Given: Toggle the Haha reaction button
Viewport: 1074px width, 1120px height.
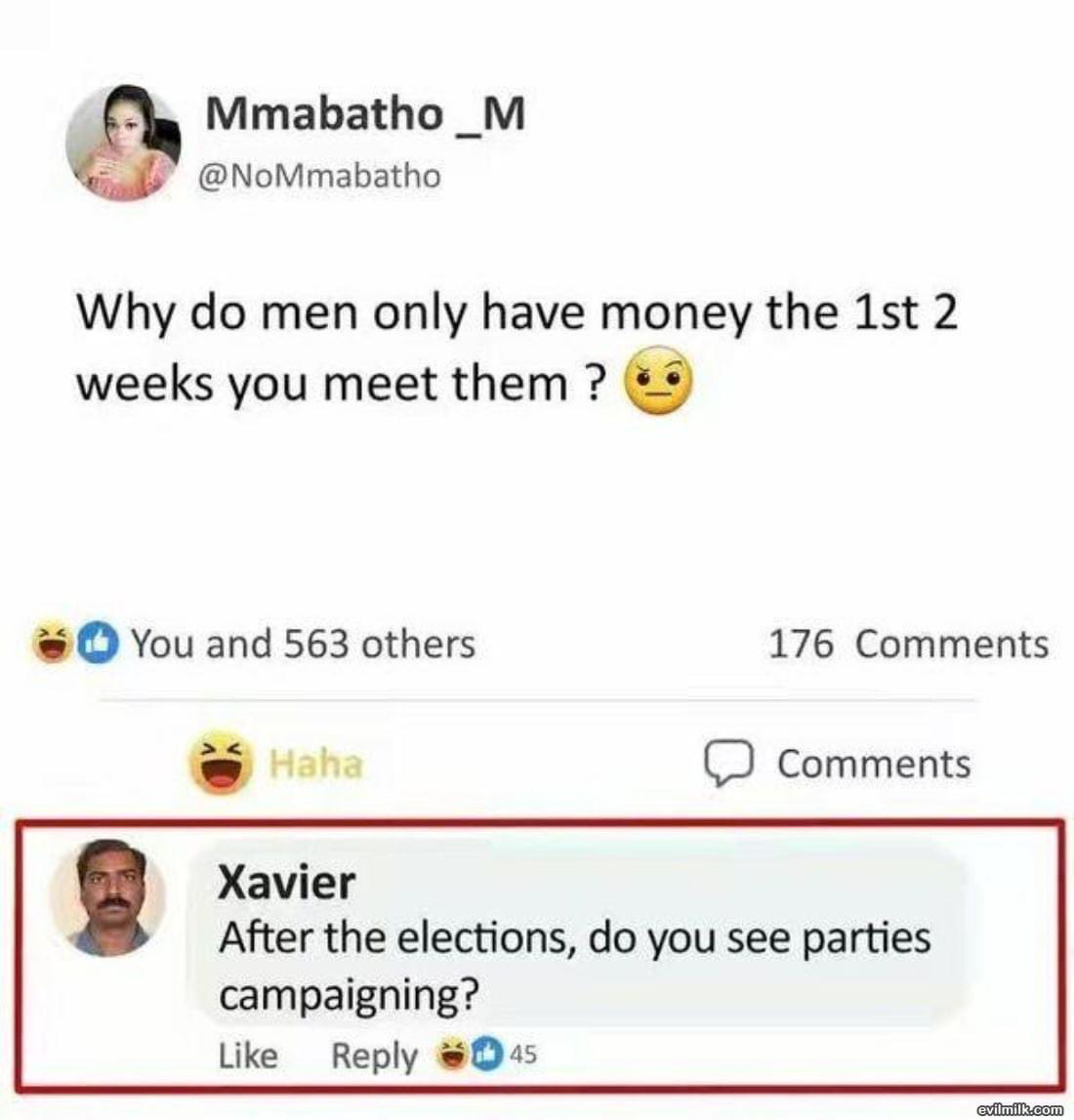Looking at the screenshot, I should (x=277, y=763).
